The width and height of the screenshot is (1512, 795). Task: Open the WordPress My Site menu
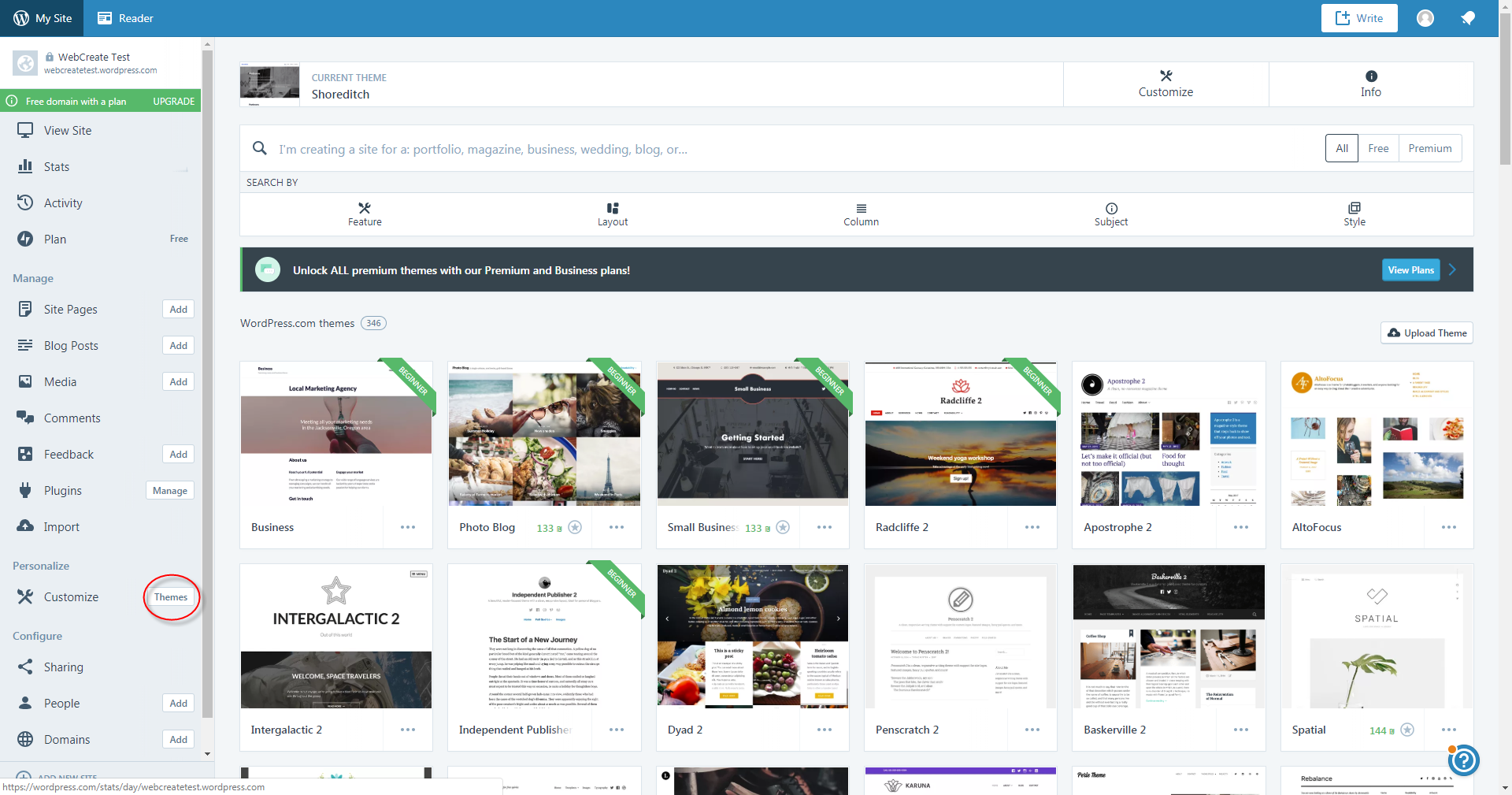coord(43,18)
